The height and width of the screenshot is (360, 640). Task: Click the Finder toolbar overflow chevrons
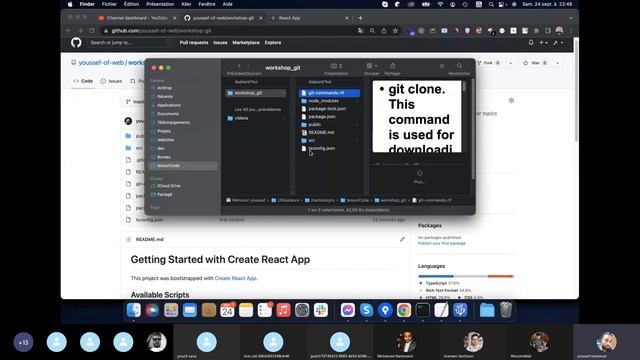pyautogui.click(x=442, y=66)
